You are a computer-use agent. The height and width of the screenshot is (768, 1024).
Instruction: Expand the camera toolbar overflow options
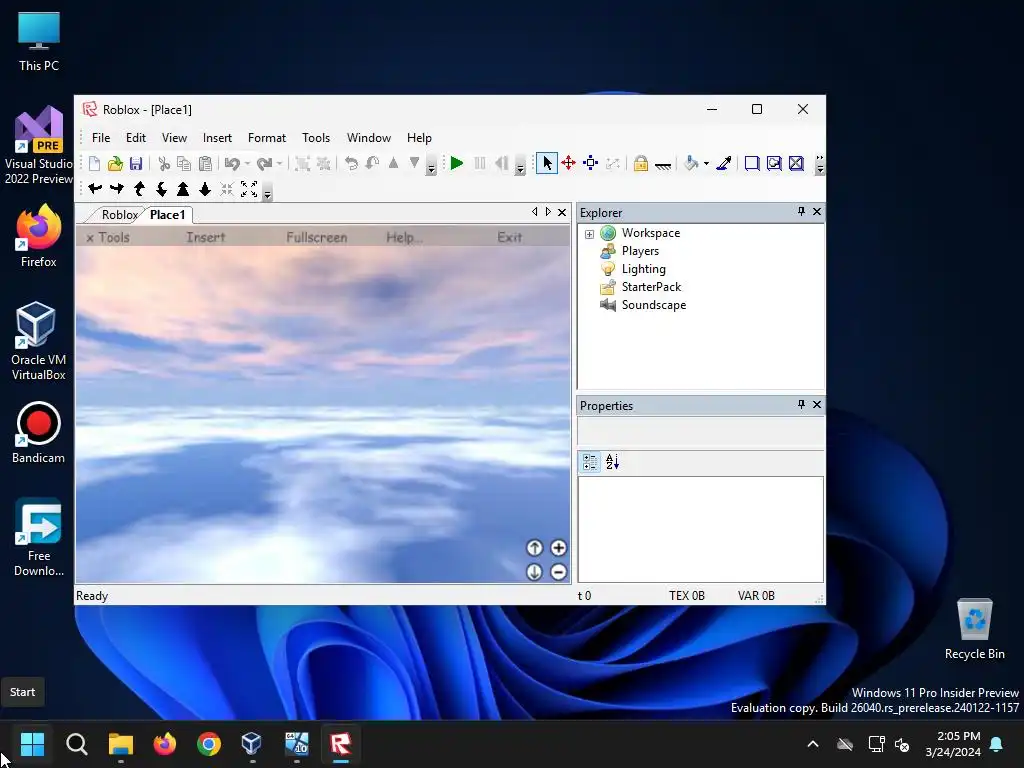tap(267, 193)
